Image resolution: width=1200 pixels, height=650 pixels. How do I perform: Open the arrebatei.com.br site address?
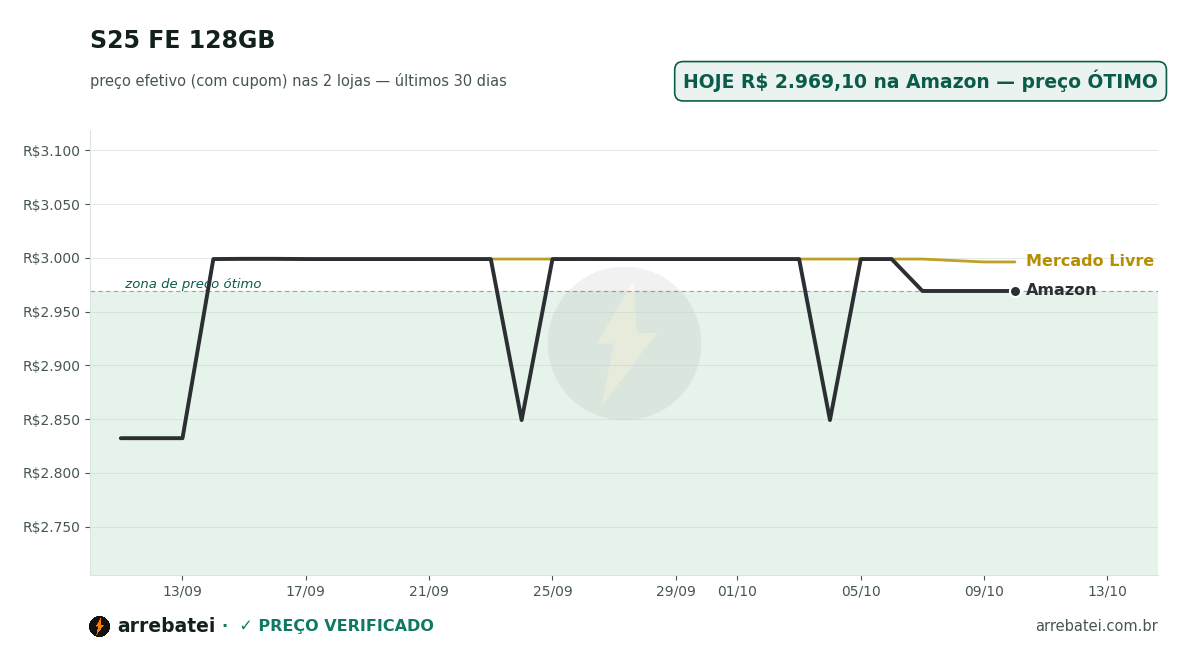tap(1096, 626)
